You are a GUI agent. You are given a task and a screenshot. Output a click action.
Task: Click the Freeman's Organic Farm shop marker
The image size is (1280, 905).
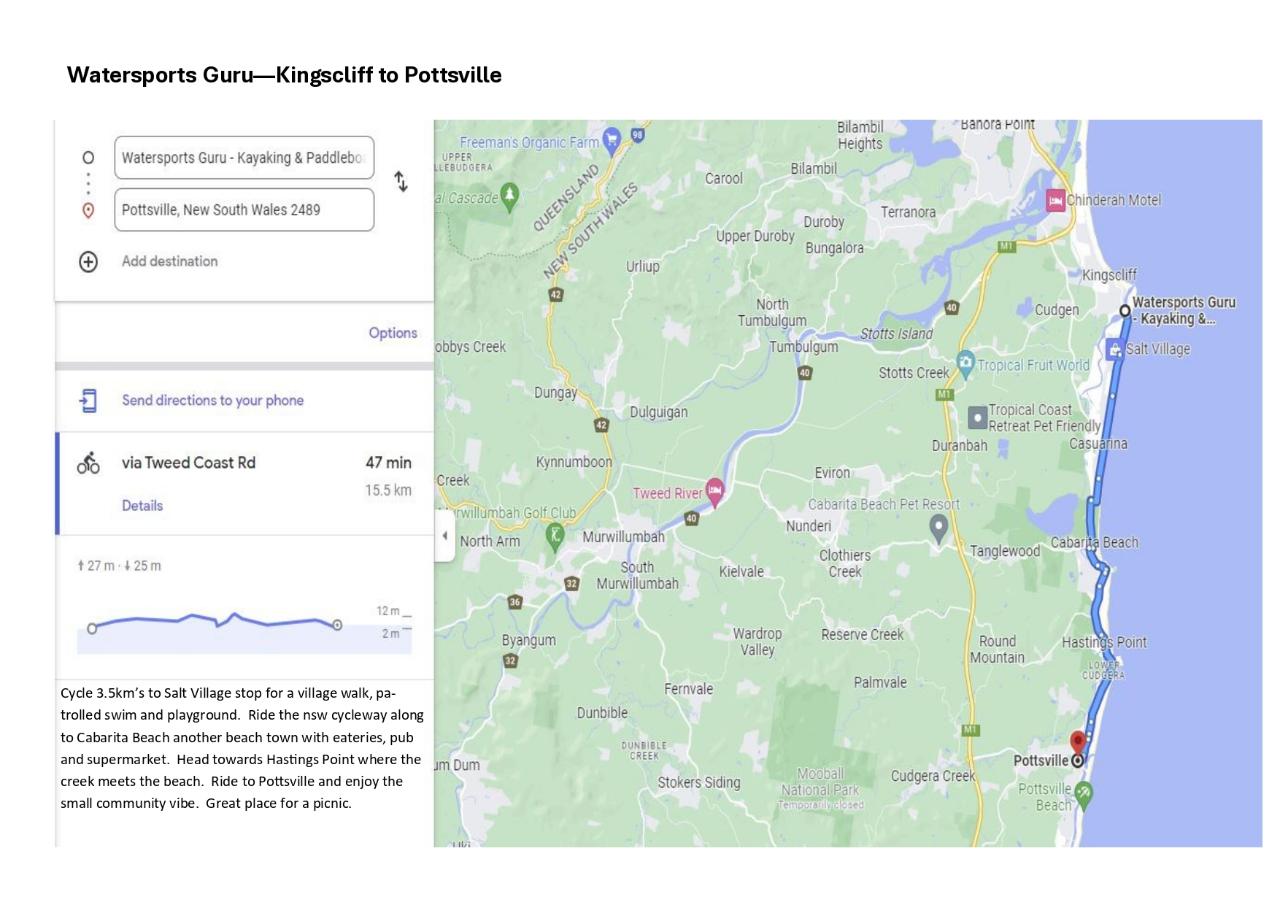[612, 139]
